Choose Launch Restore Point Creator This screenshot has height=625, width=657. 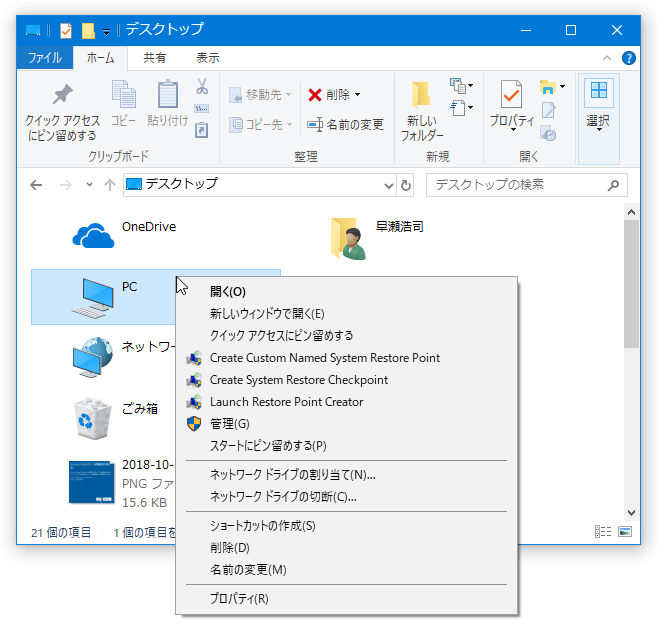346,402
